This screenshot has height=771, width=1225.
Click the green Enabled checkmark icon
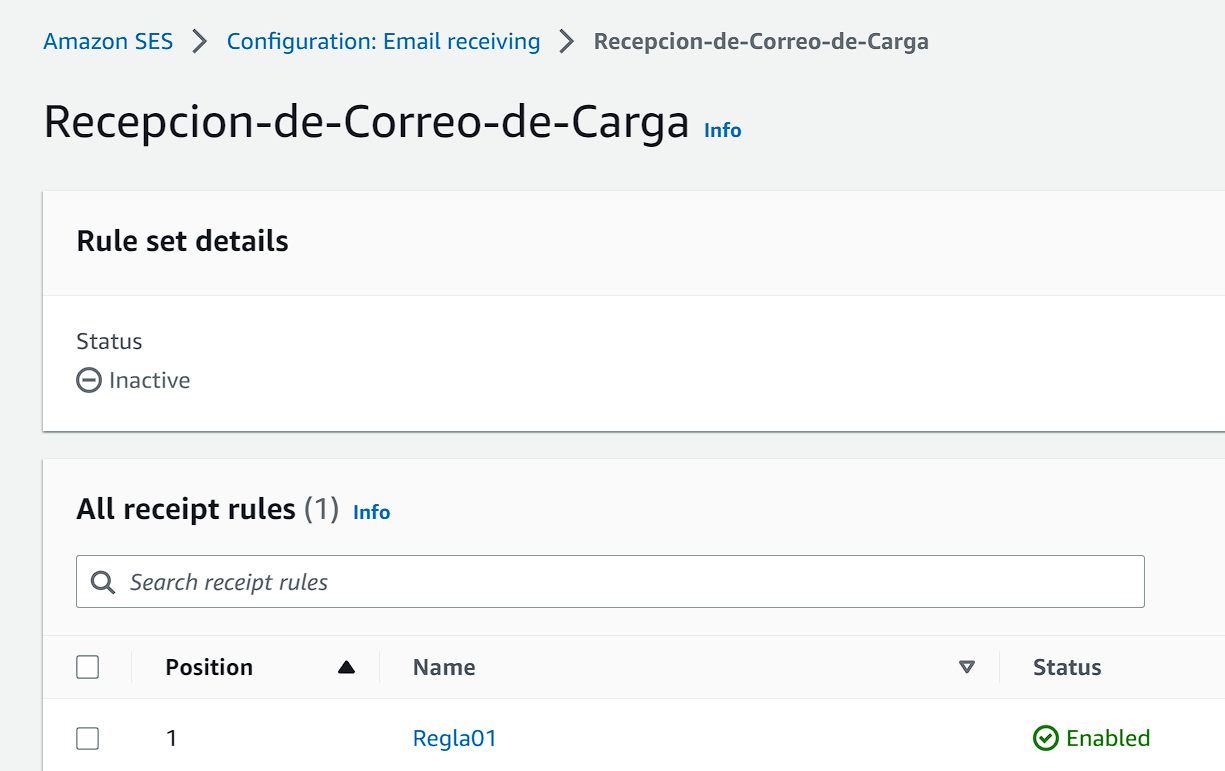coord(1045,738)
